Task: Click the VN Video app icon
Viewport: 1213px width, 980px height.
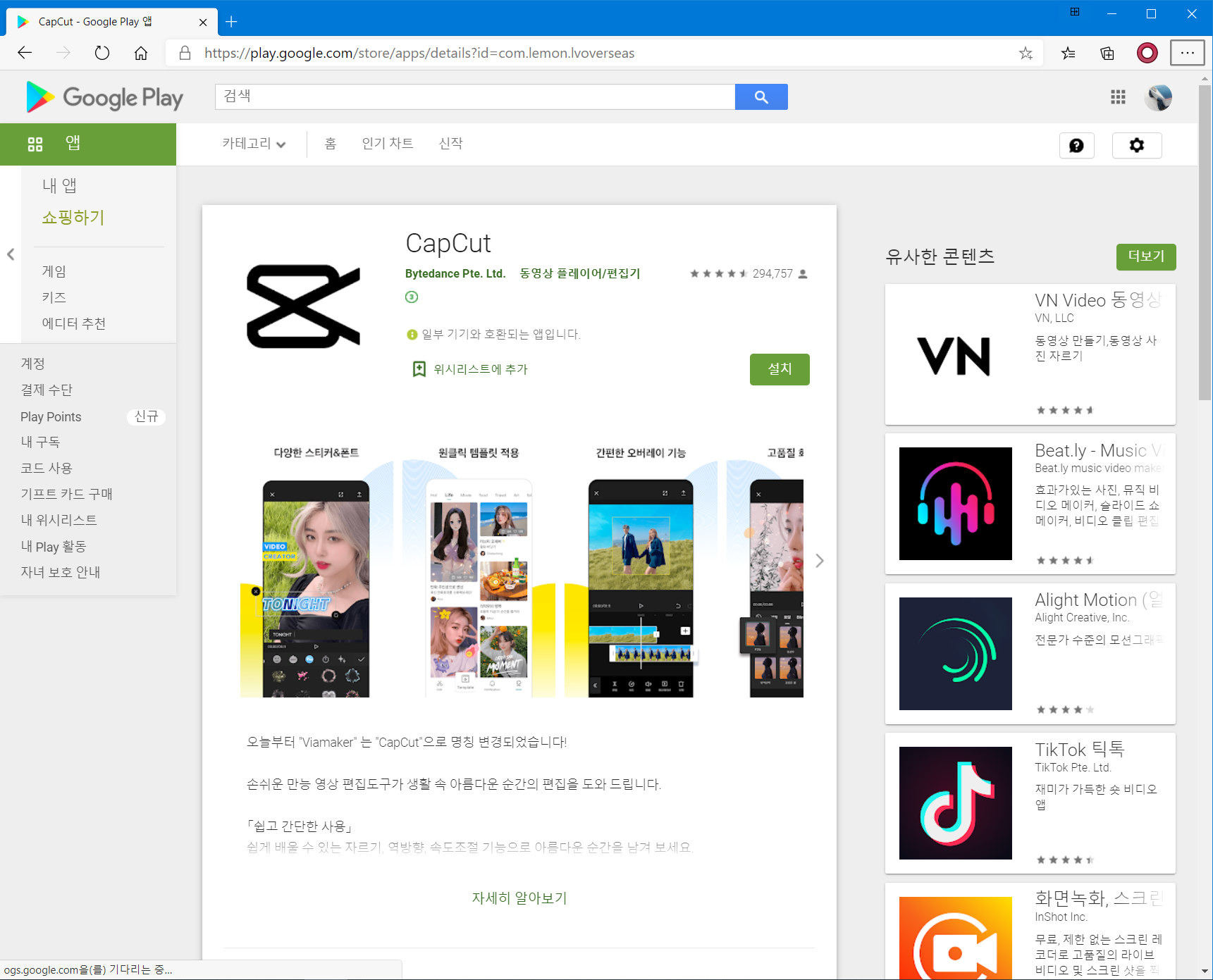Action: 955,355
